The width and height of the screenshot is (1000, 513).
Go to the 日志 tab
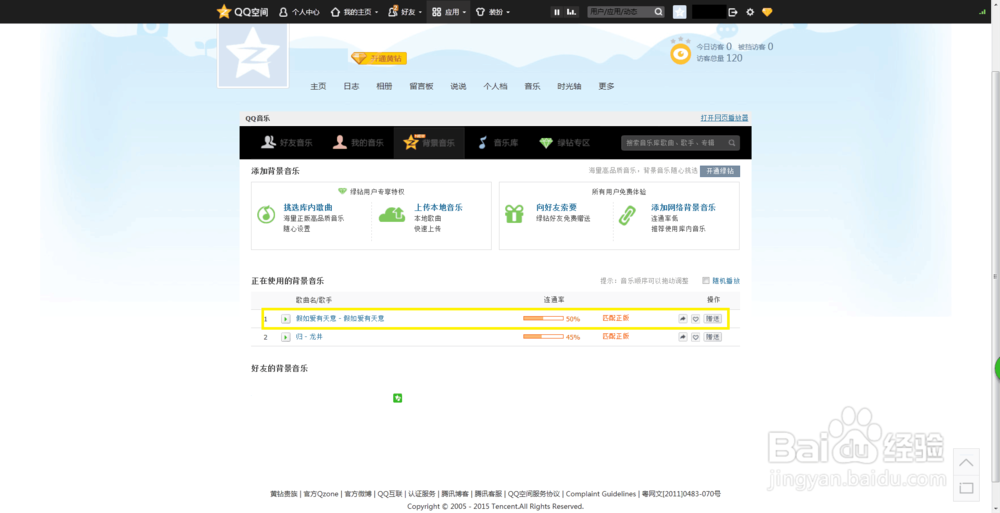[351, 86]
